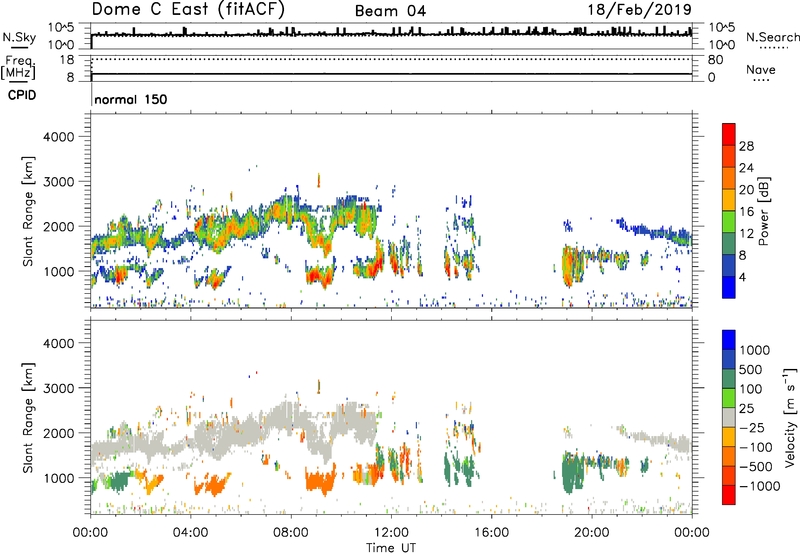The height and width of the screenshot is (554, 800).
Task: Click the 'Dome C East (fitACF)' plot title
Action: point(188,9)
